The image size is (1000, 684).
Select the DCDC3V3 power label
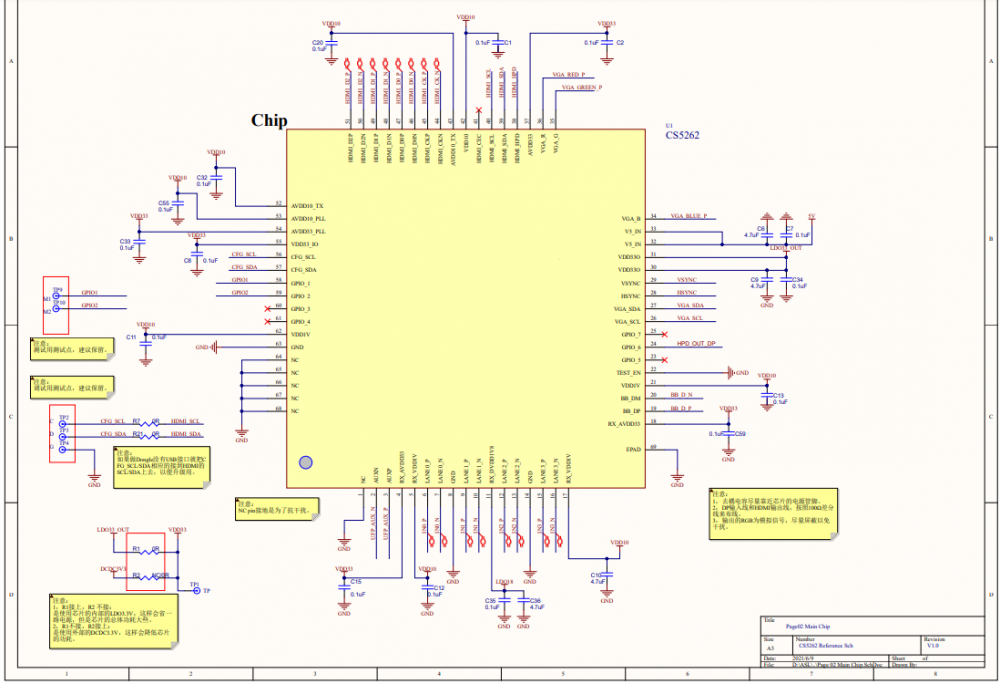pos(114,569)
